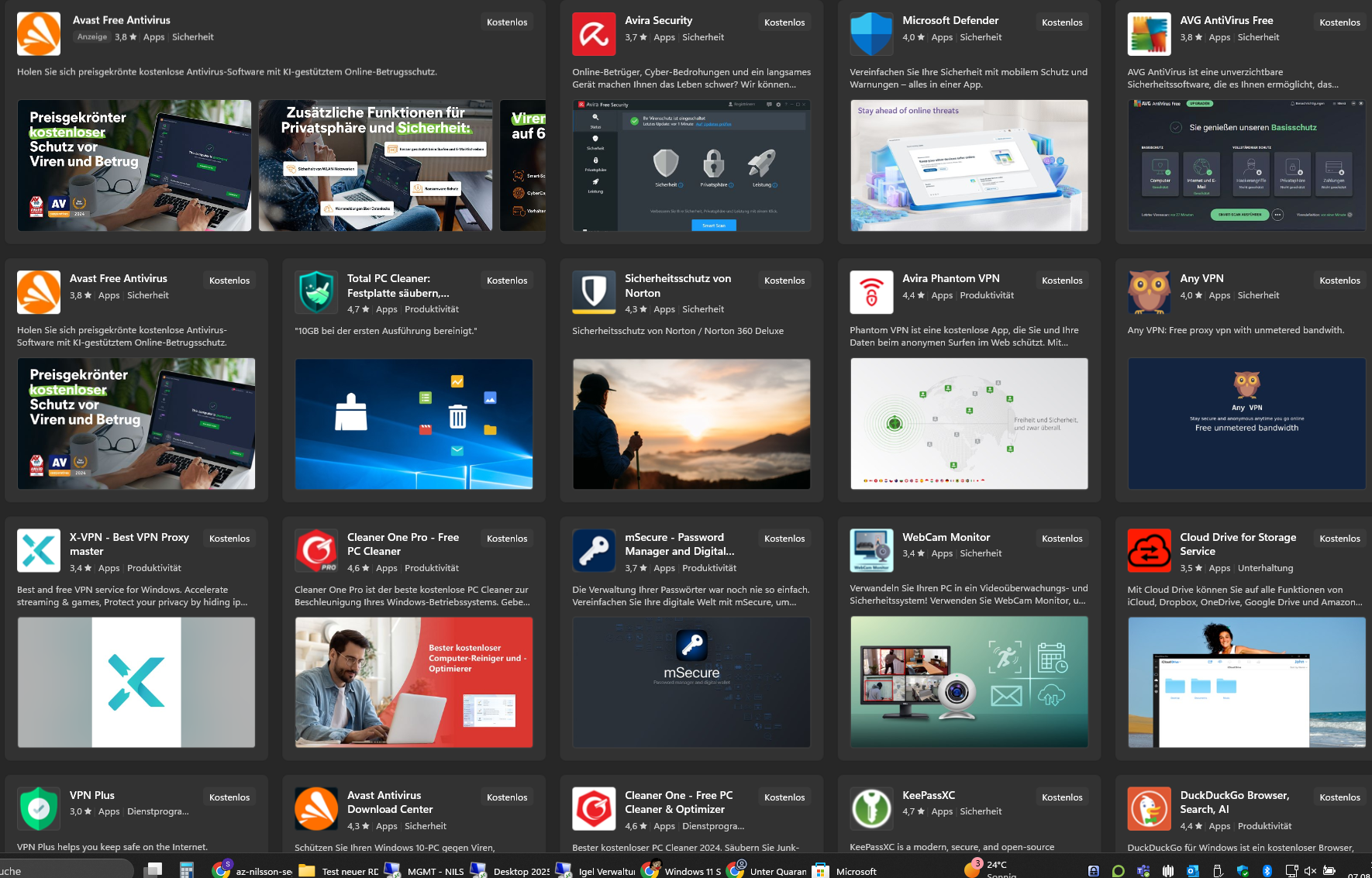The height and width of the screenshot is (878, 1372).
Task: Open the Calculator taskbar icon
Action: coord(186,870)
